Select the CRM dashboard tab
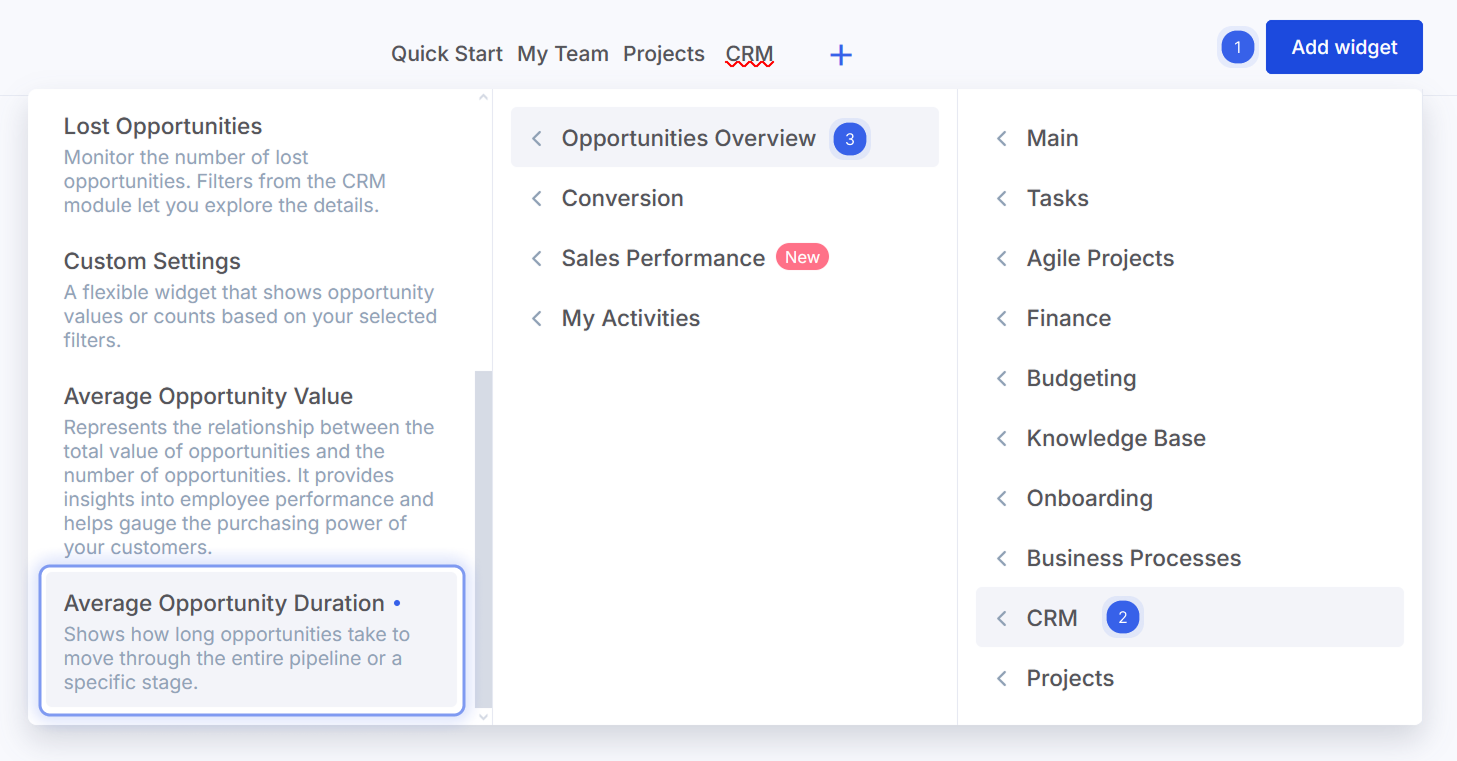Image resolution: width=1457 pixels, height=761 pixels. pyautogui.click(x=749, y=54)
